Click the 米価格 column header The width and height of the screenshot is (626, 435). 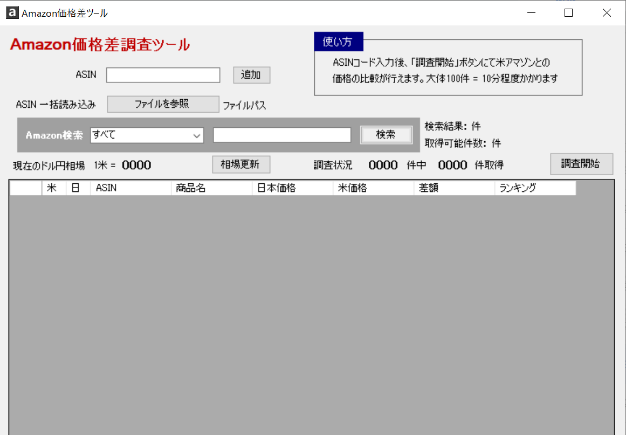(373, 188)
